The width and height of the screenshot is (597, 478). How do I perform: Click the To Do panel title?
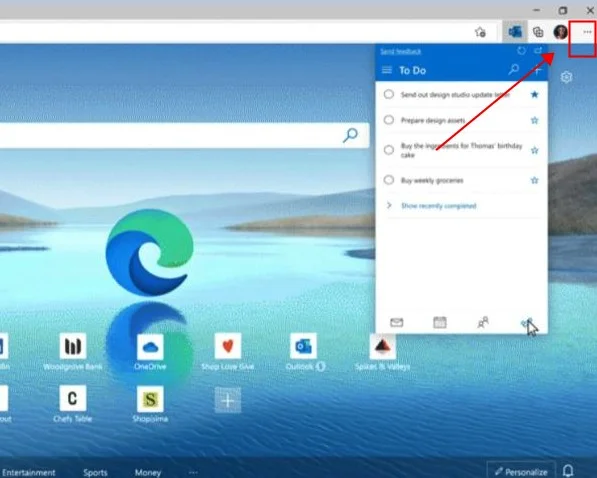(x=412, y=70)
